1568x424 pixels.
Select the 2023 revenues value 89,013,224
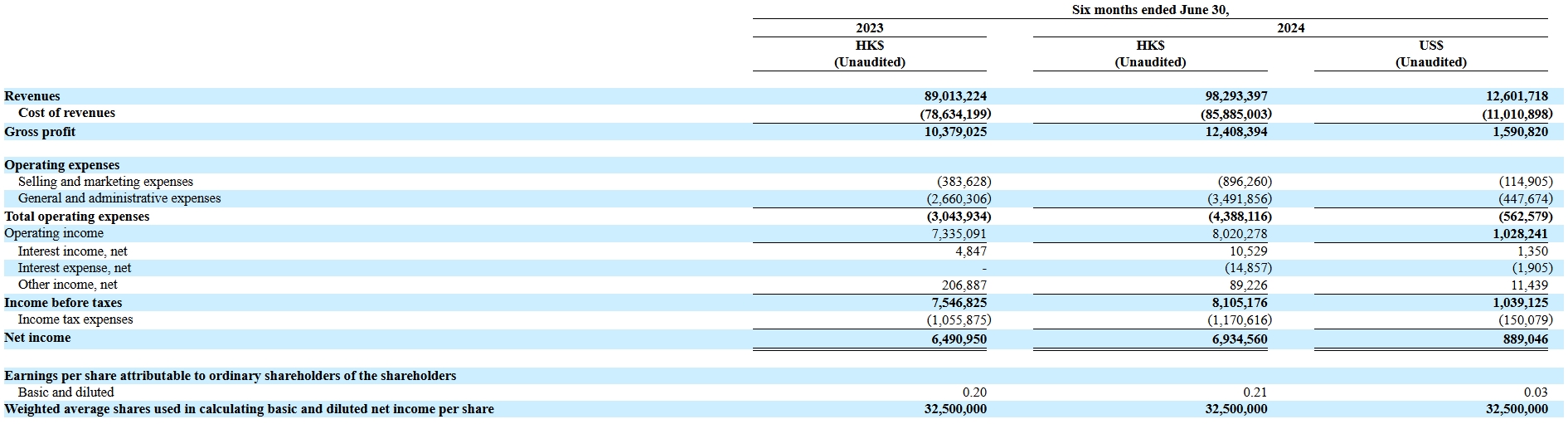955,96
